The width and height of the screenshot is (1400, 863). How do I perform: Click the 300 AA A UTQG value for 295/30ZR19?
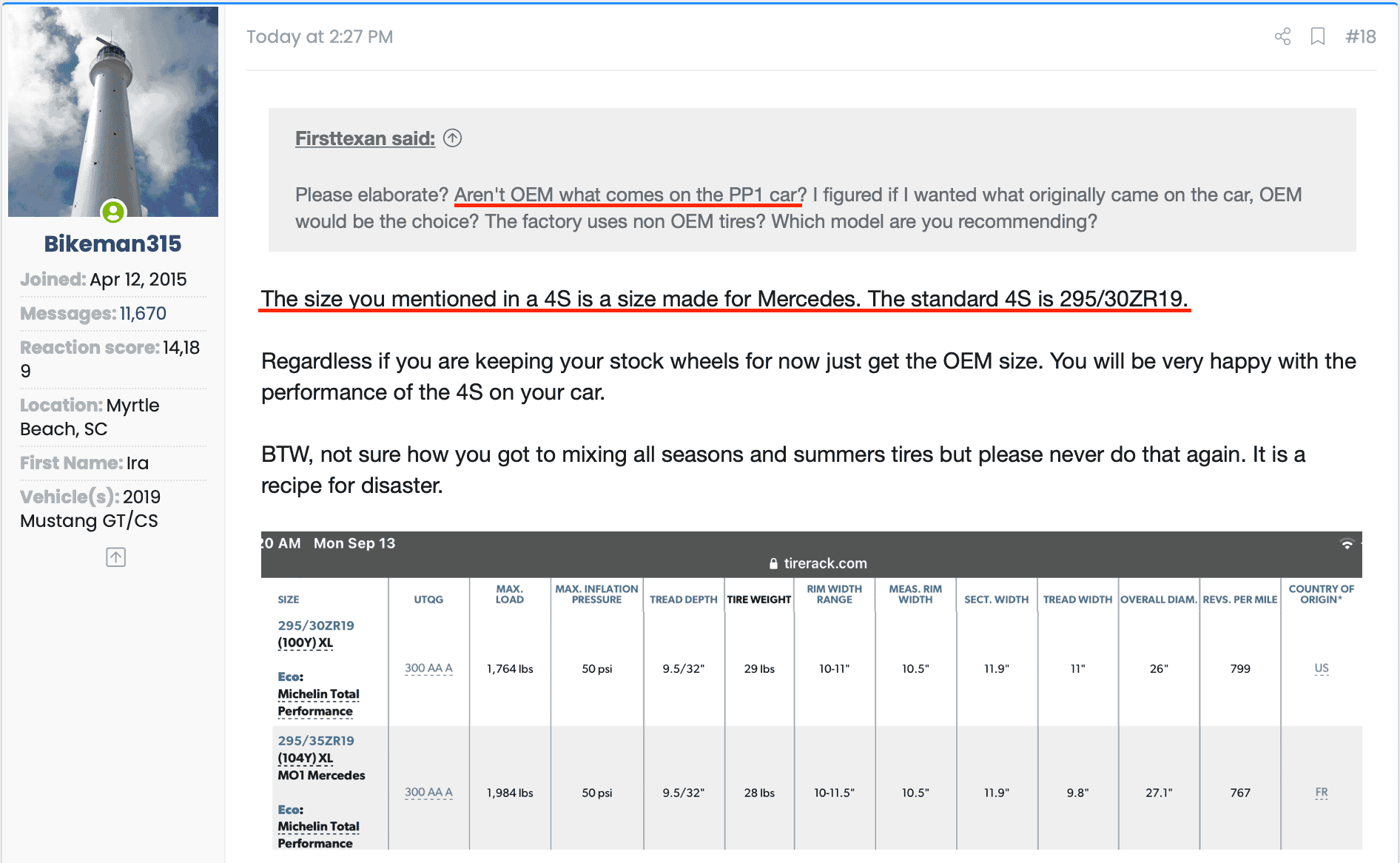click(428, 668)
